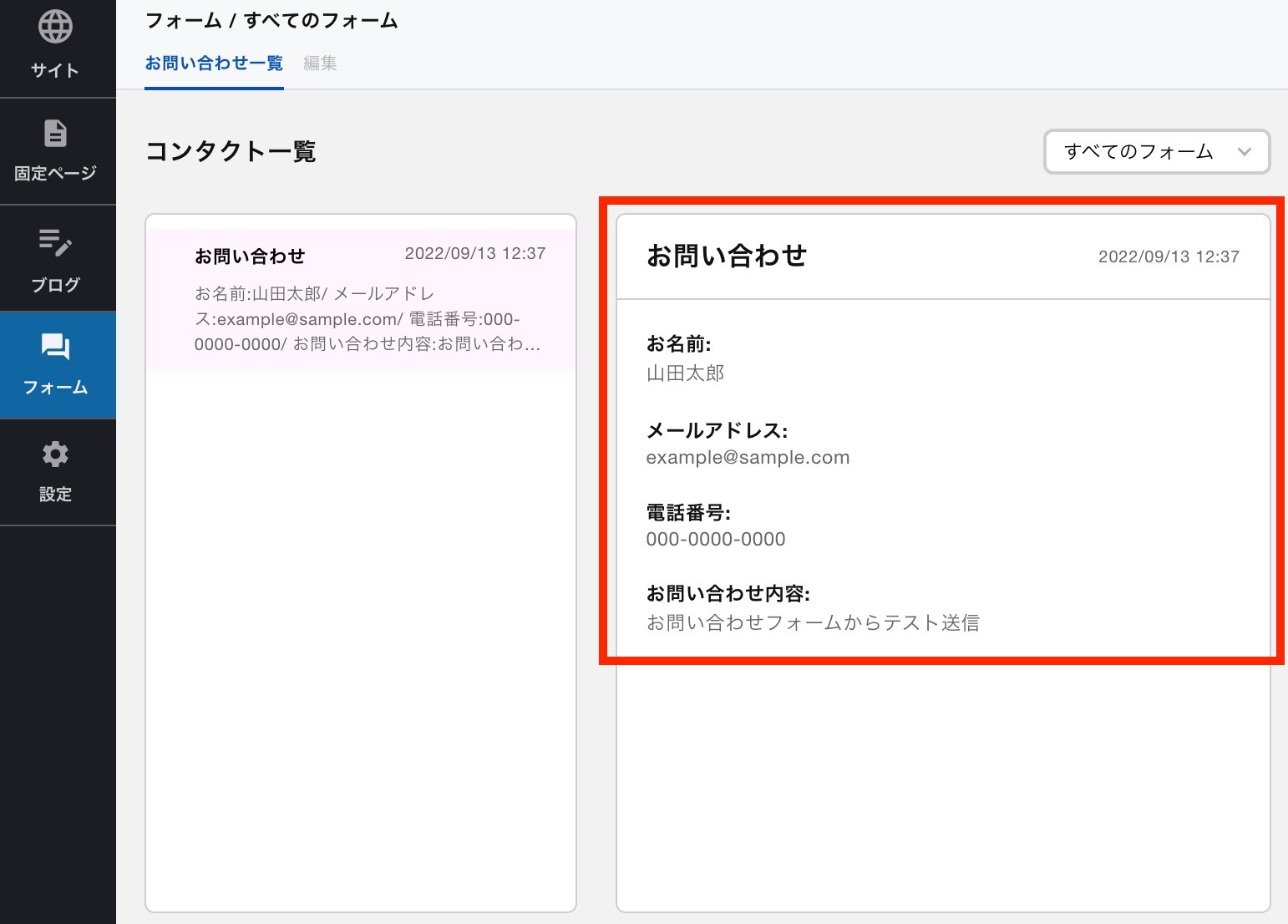Click the name value 山田太郎
Viewport: 1288px width, 924px height.
point(685,373)
